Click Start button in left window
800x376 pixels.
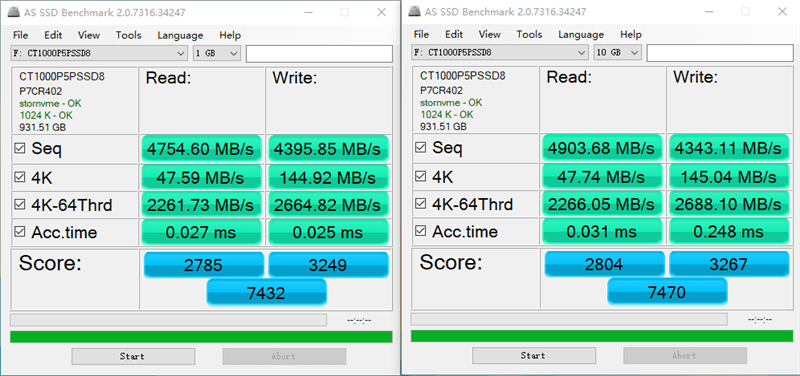[133, 356]
